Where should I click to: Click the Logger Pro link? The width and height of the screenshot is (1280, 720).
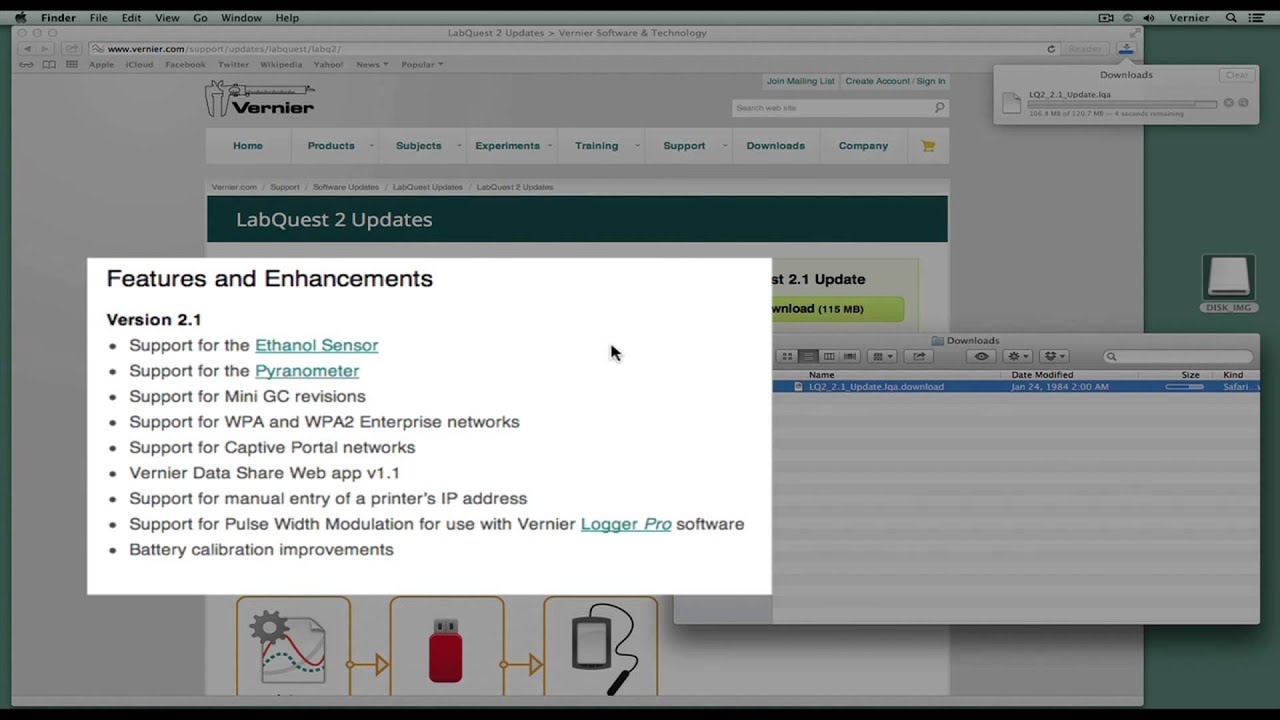tap(626, 524)
